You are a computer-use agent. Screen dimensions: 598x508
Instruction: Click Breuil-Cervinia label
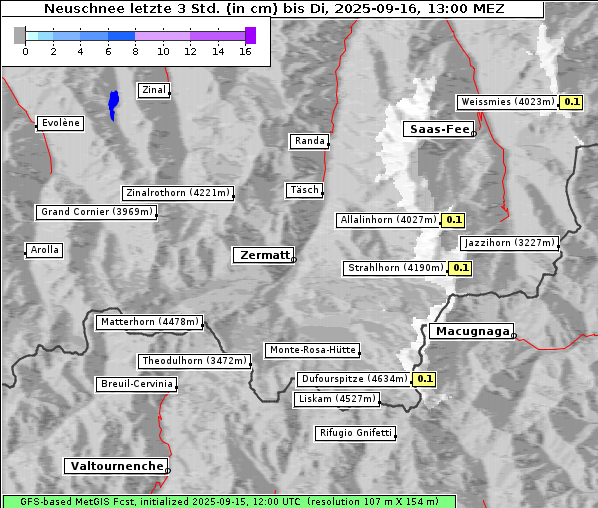137,384
